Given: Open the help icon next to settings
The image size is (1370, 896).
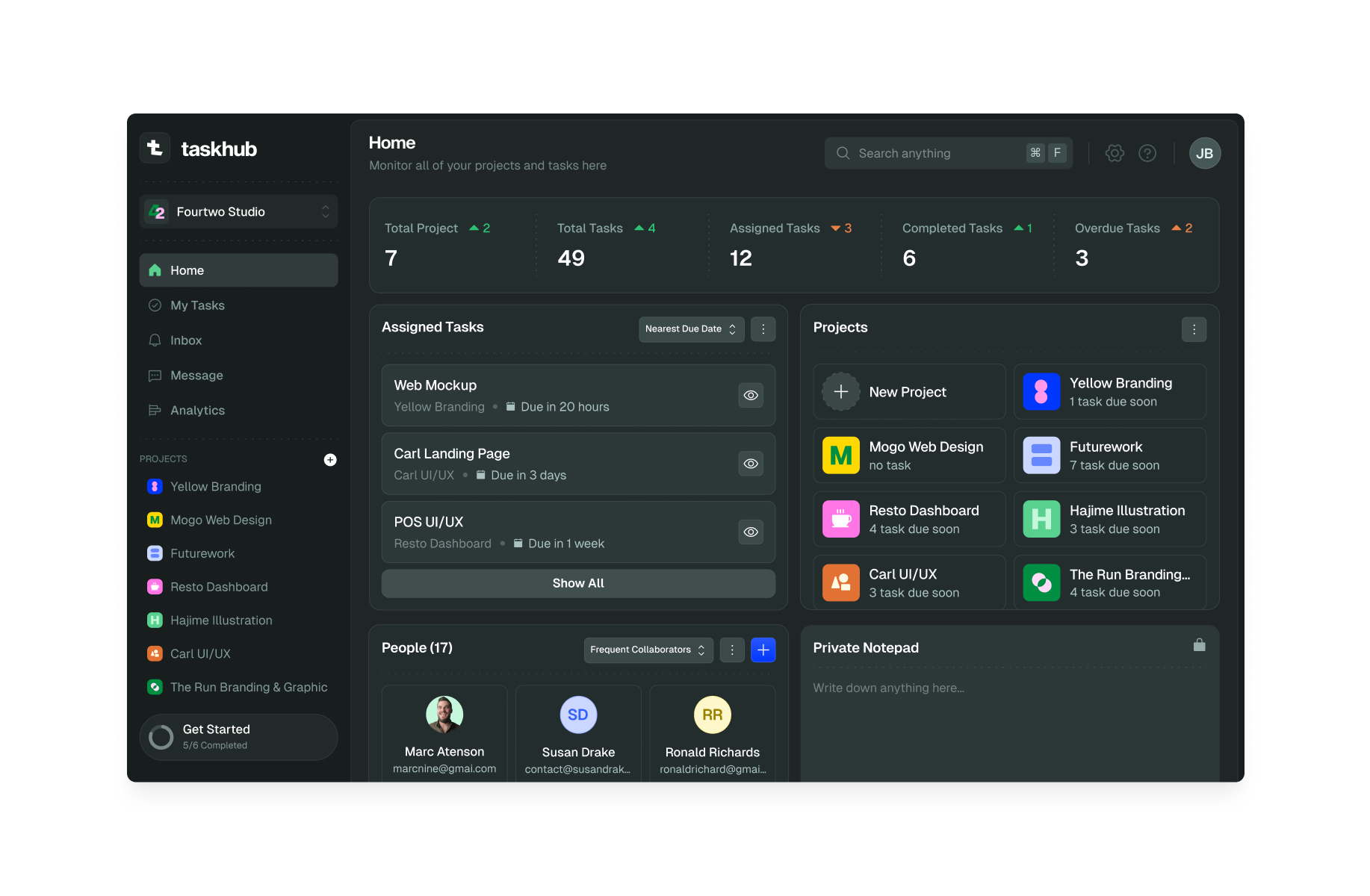Looking at the screenshot, I should pyautogui.click(x=1147, y=153).
